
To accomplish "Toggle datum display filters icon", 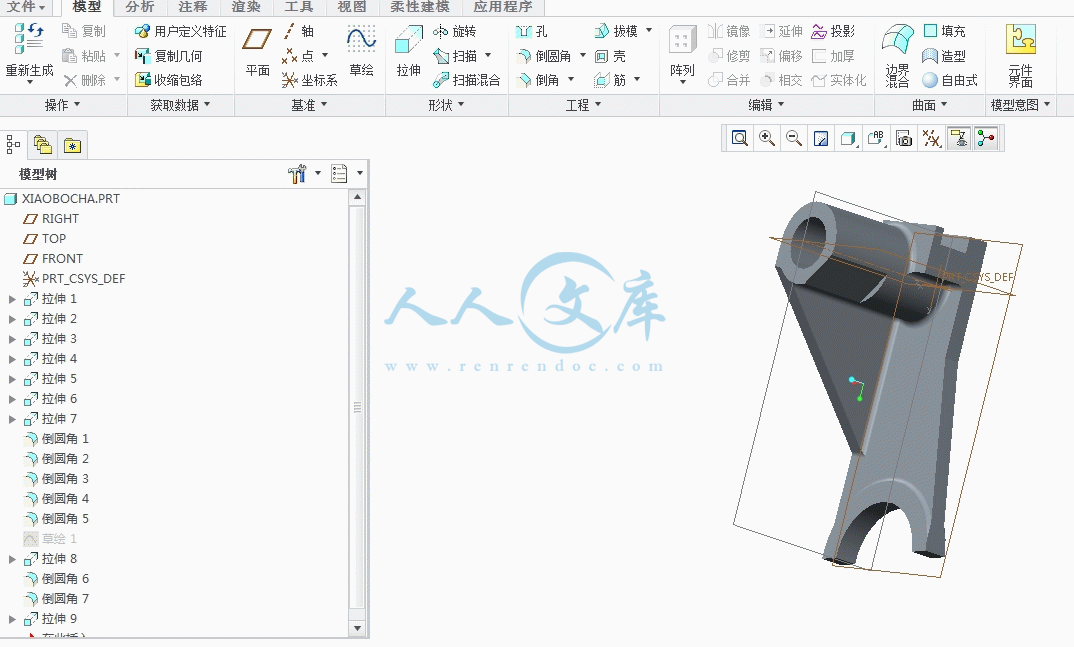I will coord(932,139).
